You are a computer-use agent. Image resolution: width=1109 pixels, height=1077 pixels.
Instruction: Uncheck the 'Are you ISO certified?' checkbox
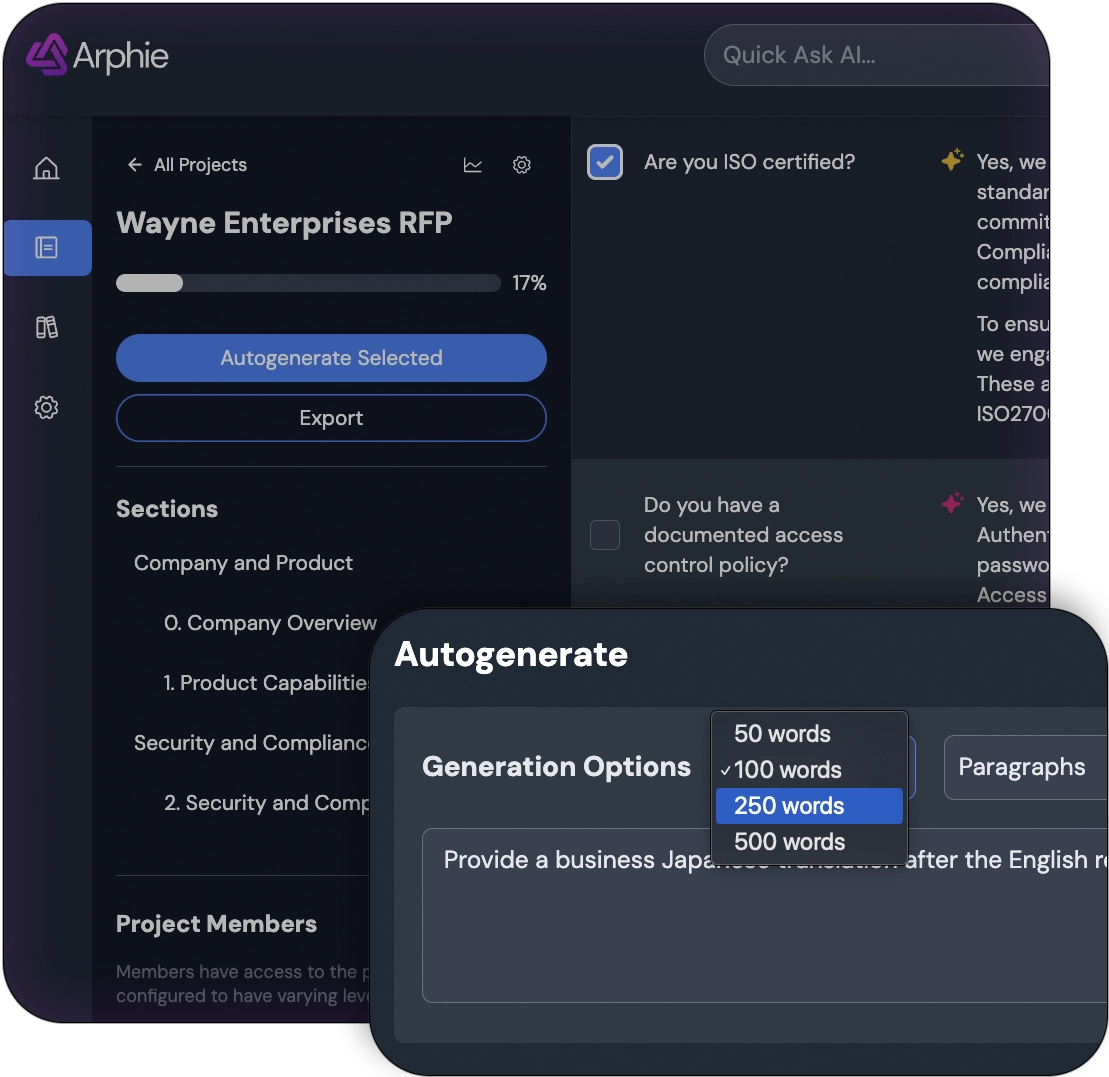click(605, 161)
